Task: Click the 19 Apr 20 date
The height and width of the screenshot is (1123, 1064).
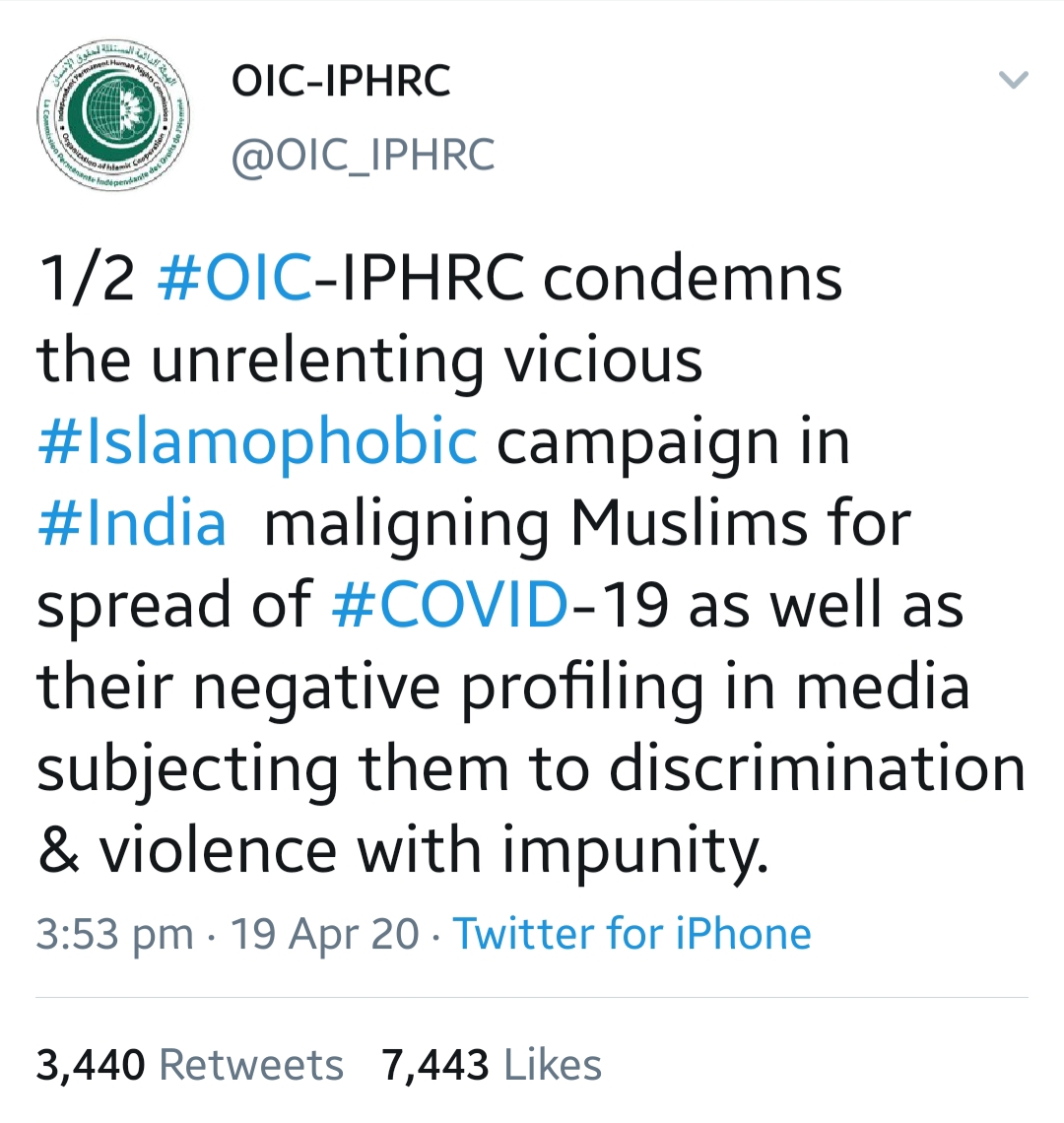Action: (324, 935)
